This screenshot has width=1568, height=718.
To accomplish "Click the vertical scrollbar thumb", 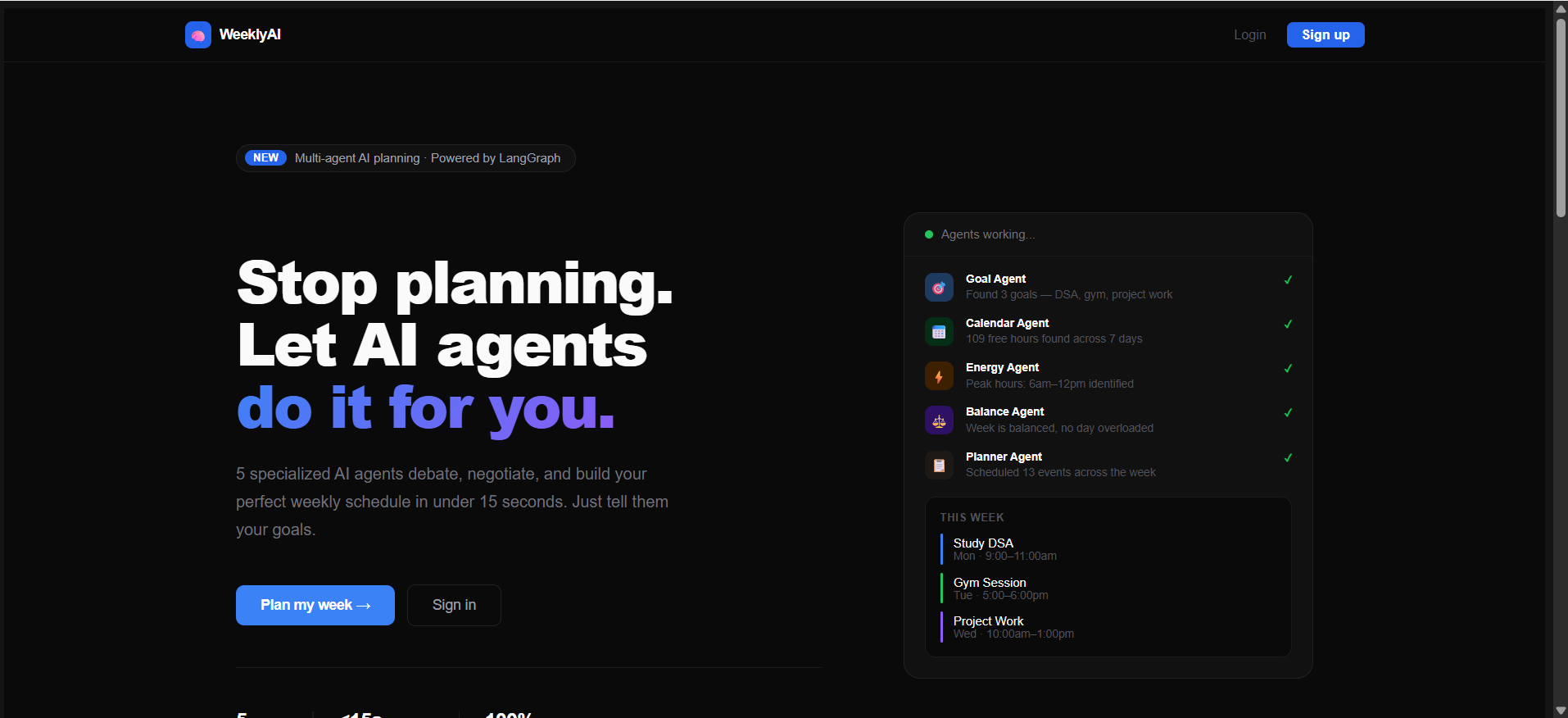I will [1561, 117].
